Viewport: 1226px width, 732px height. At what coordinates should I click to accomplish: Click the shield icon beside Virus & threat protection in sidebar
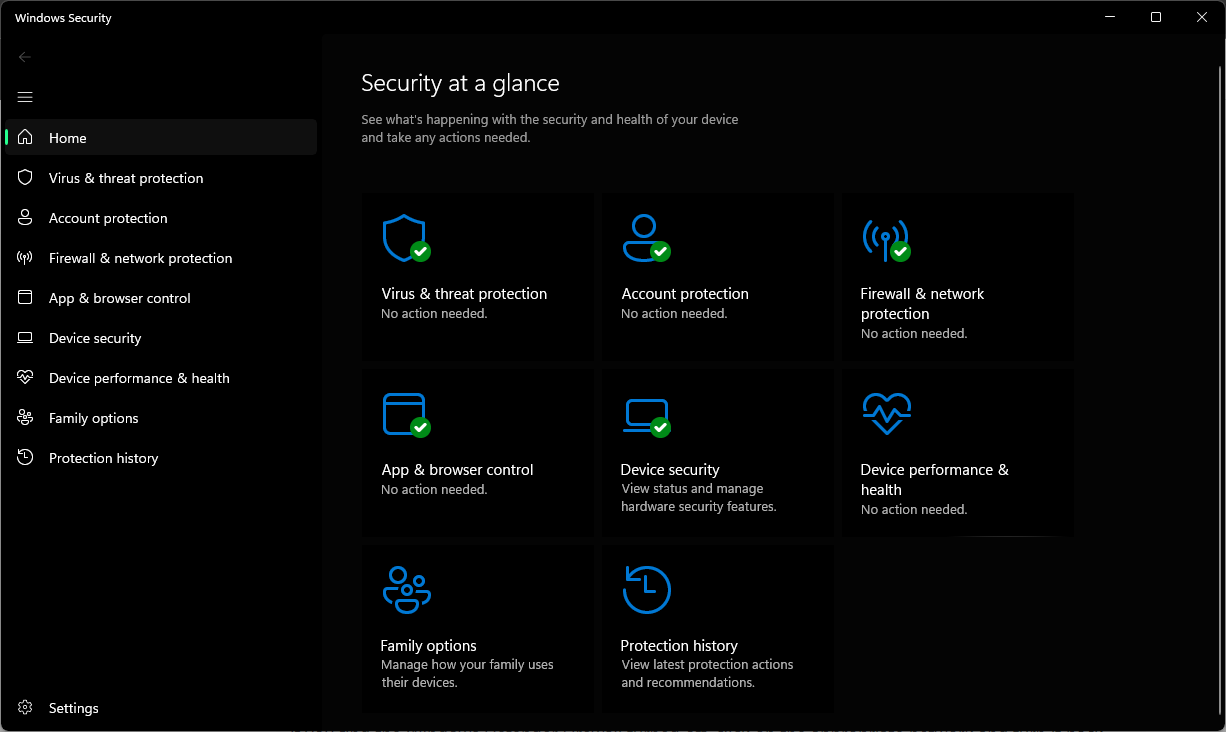point(25,177)
